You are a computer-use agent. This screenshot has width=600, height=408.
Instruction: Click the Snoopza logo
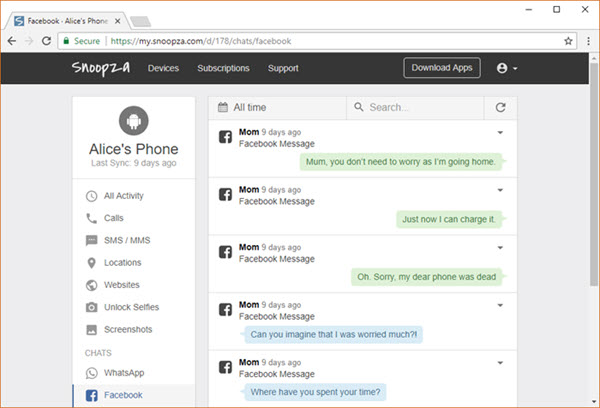tap(101, 68)
